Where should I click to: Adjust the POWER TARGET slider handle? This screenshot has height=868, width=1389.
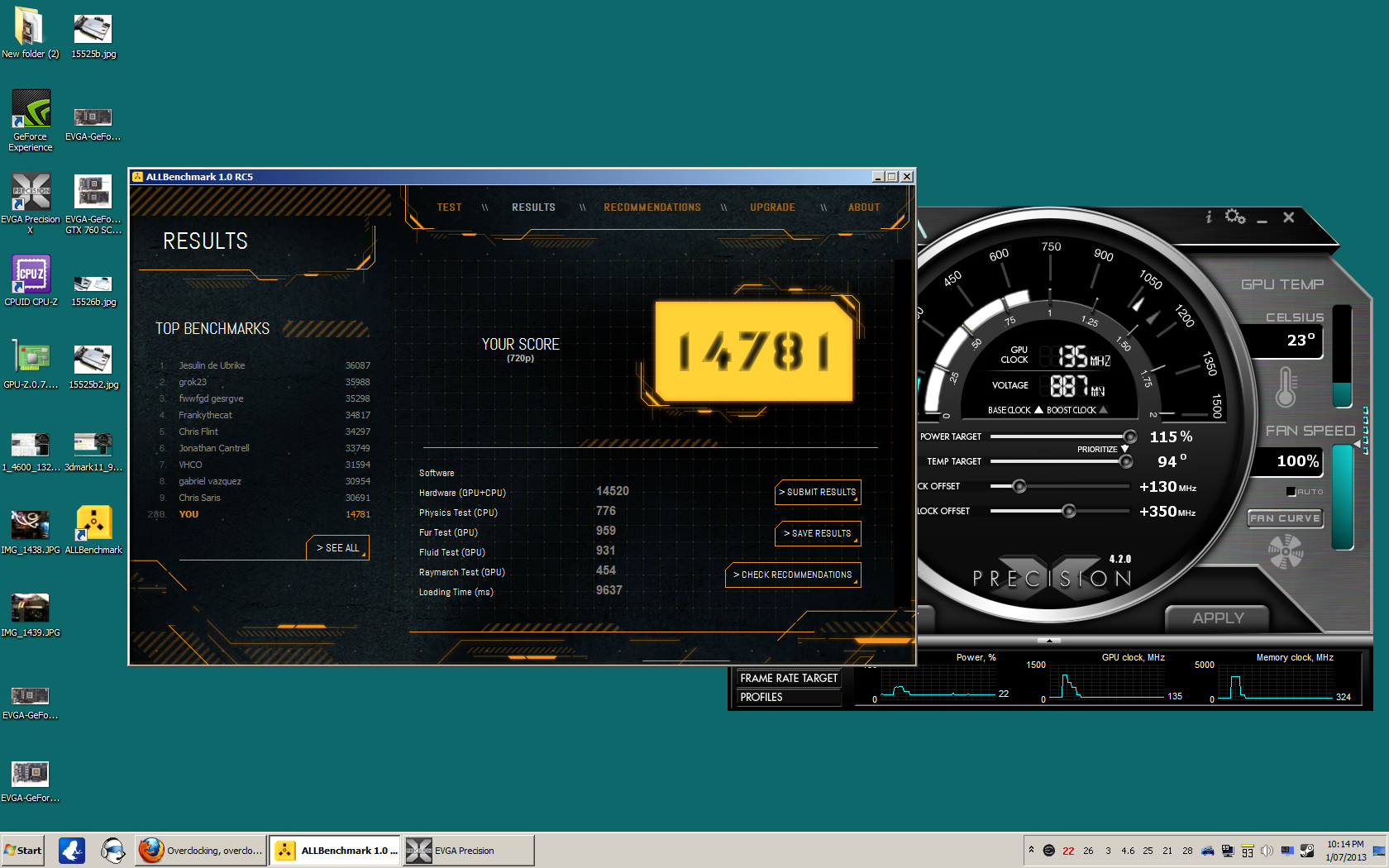pos(1129,436)
